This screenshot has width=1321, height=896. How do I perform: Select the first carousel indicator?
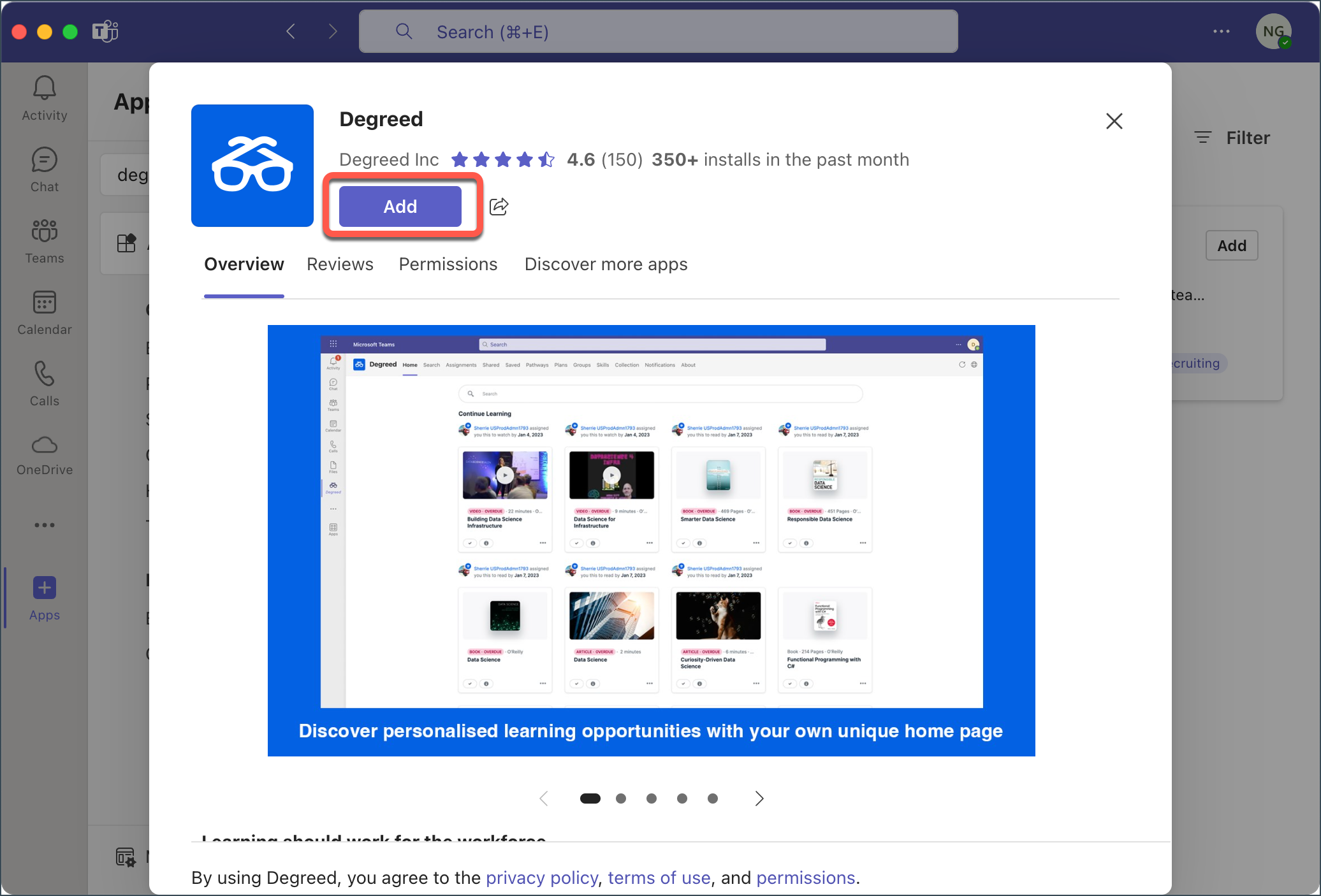point(590,798)
